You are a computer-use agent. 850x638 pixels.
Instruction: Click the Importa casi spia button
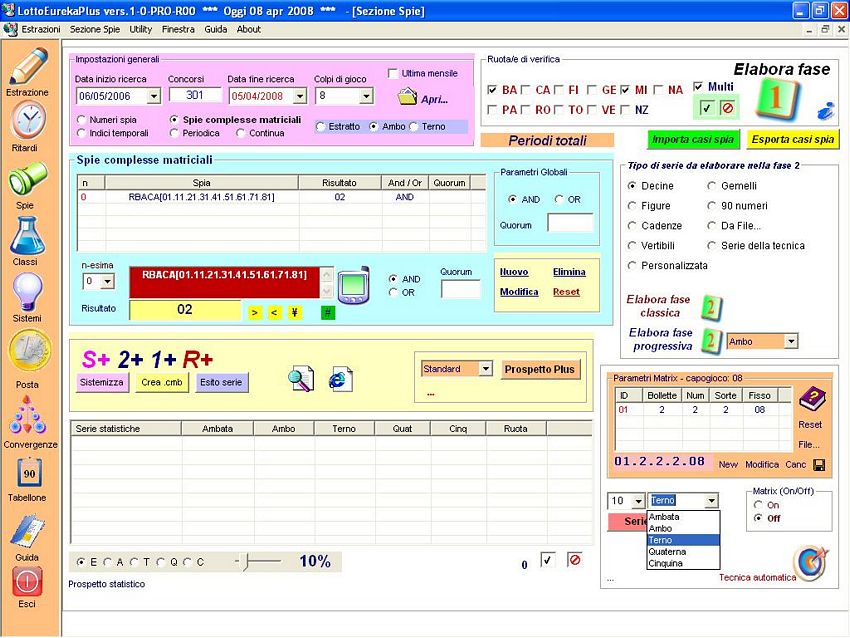pos(693,139)
